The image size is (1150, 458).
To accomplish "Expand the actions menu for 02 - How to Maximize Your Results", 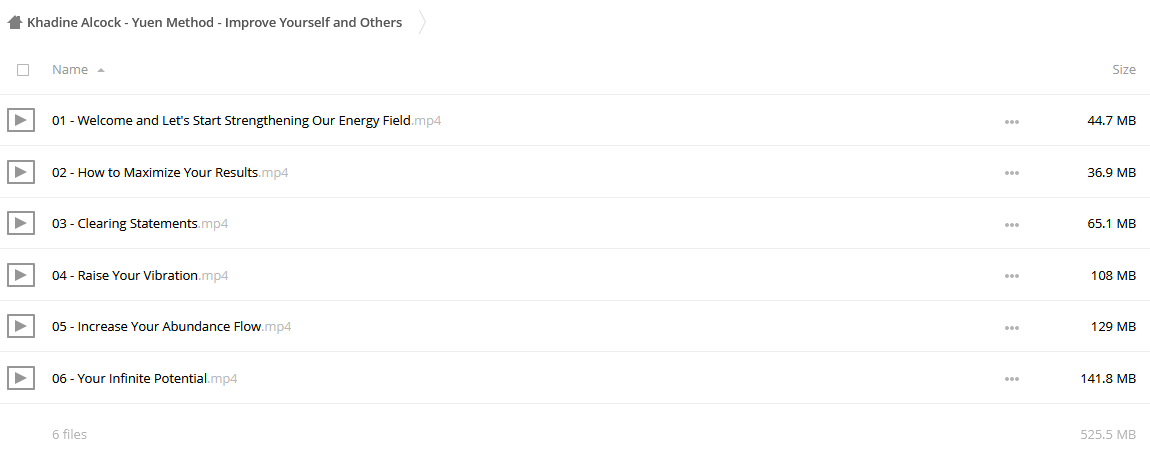I will point(1011,173).
